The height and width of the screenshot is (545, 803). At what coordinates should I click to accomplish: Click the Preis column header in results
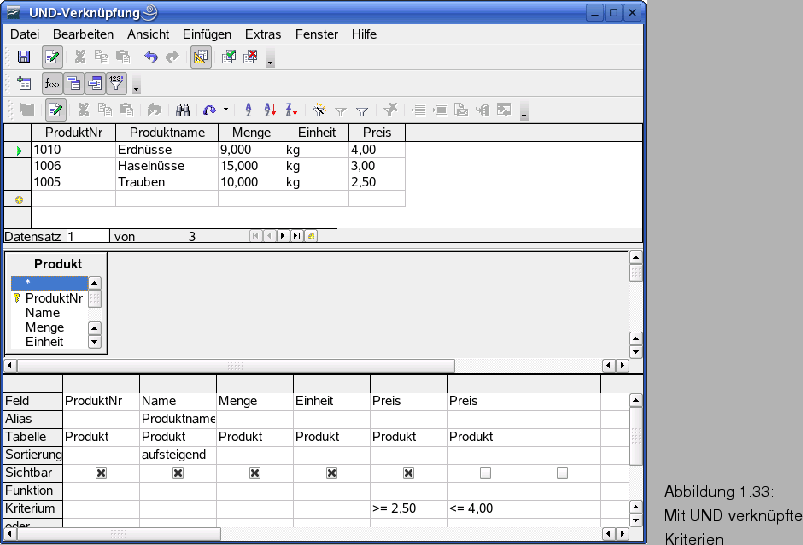pos(376,132)
